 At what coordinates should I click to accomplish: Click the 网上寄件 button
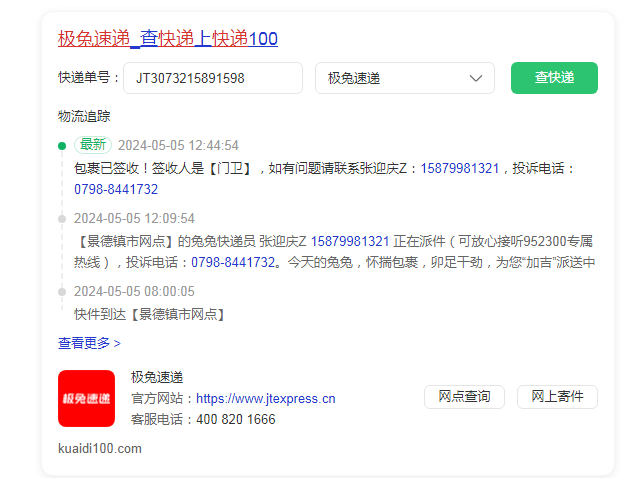pyautogui.click(x=557, y=397)
